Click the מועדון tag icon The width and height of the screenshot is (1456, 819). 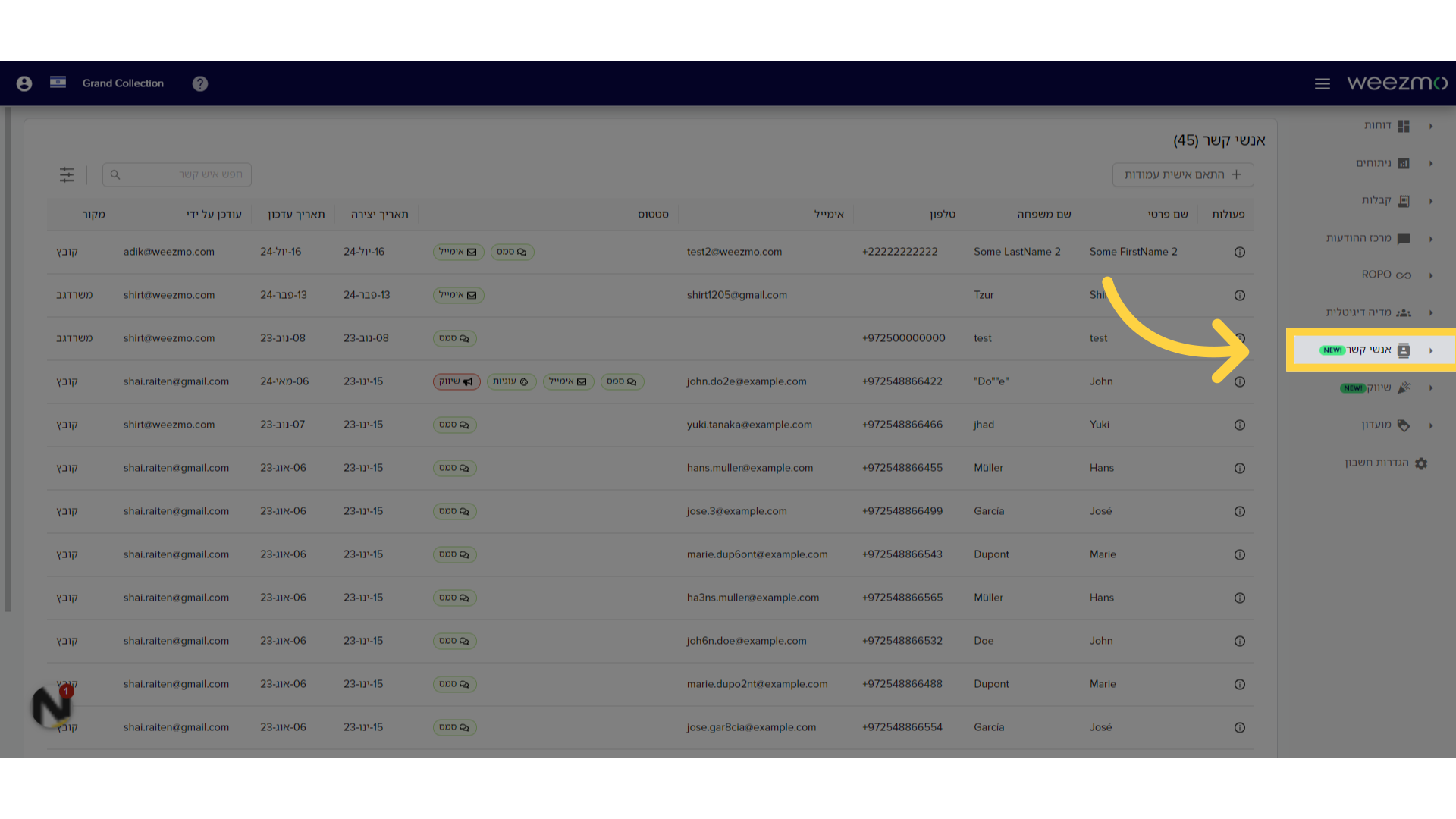[1404, 425]
